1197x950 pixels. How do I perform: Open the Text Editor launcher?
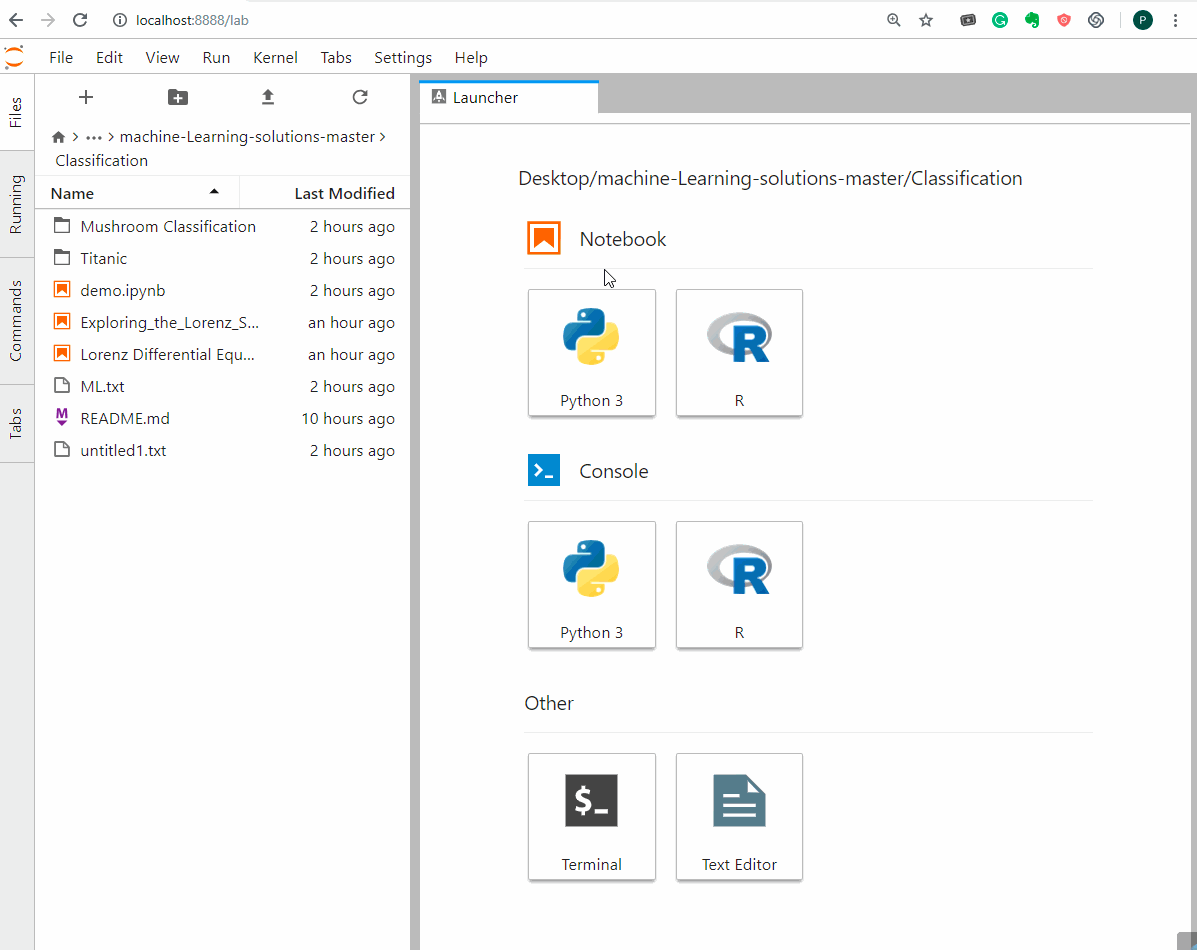739,817
